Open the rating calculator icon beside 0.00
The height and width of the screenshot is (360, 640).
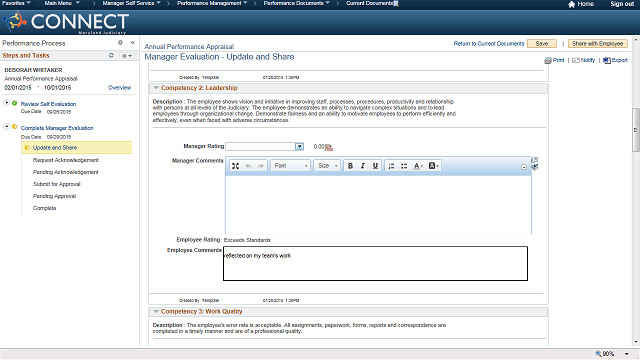pos(329,147)
